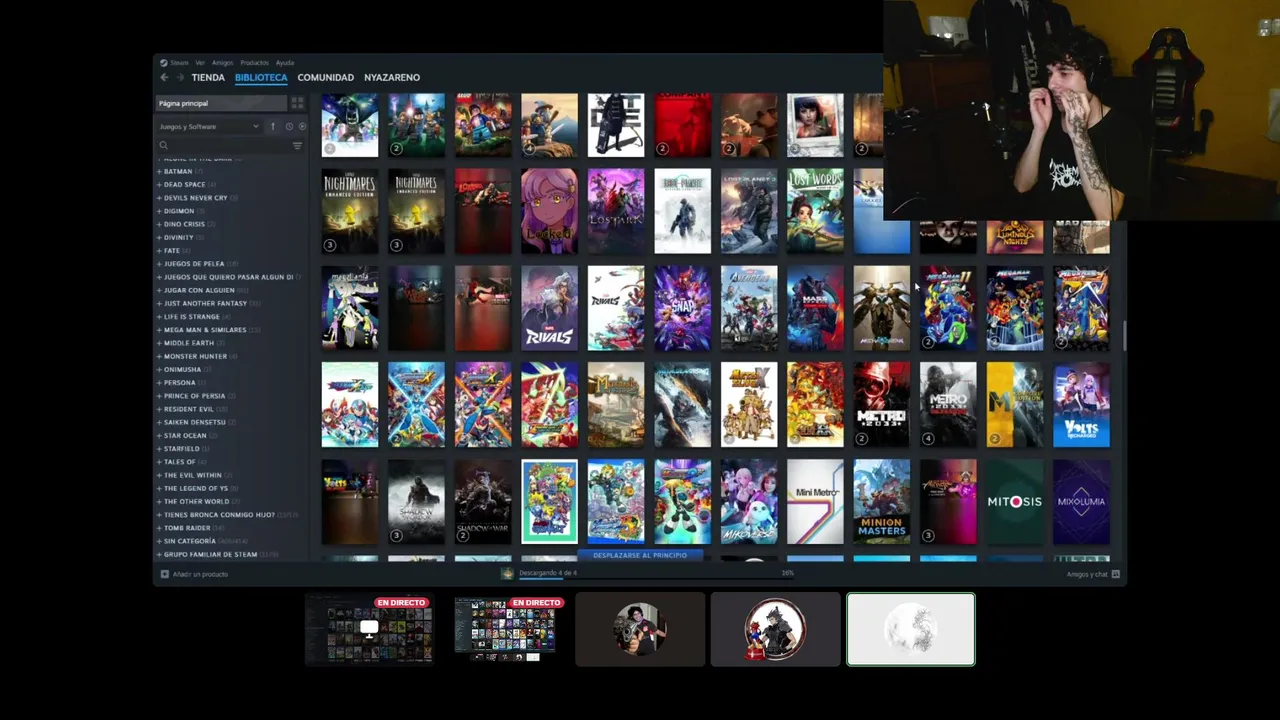Switch to the BIBLIOTECA tab
The width and height of the screenshot is (1280, 720).
(x=261, y=77)
